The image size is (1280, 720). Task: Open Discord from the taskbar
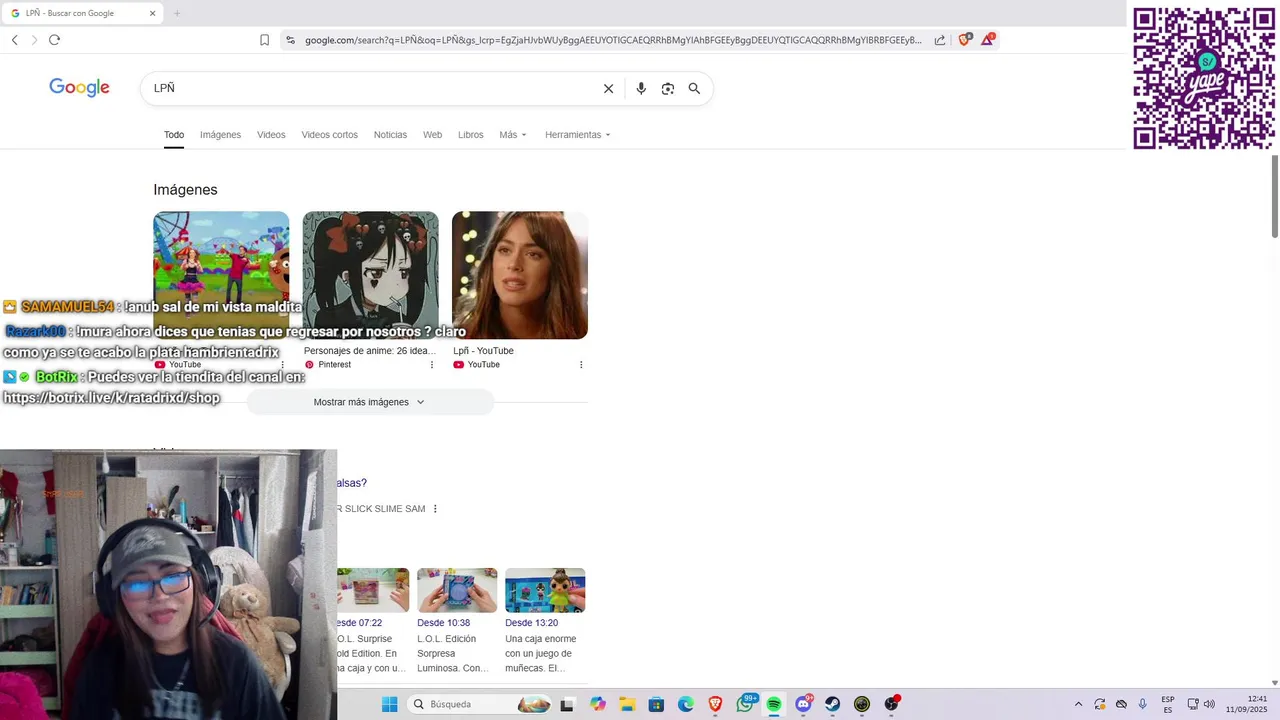click(803, 704)
